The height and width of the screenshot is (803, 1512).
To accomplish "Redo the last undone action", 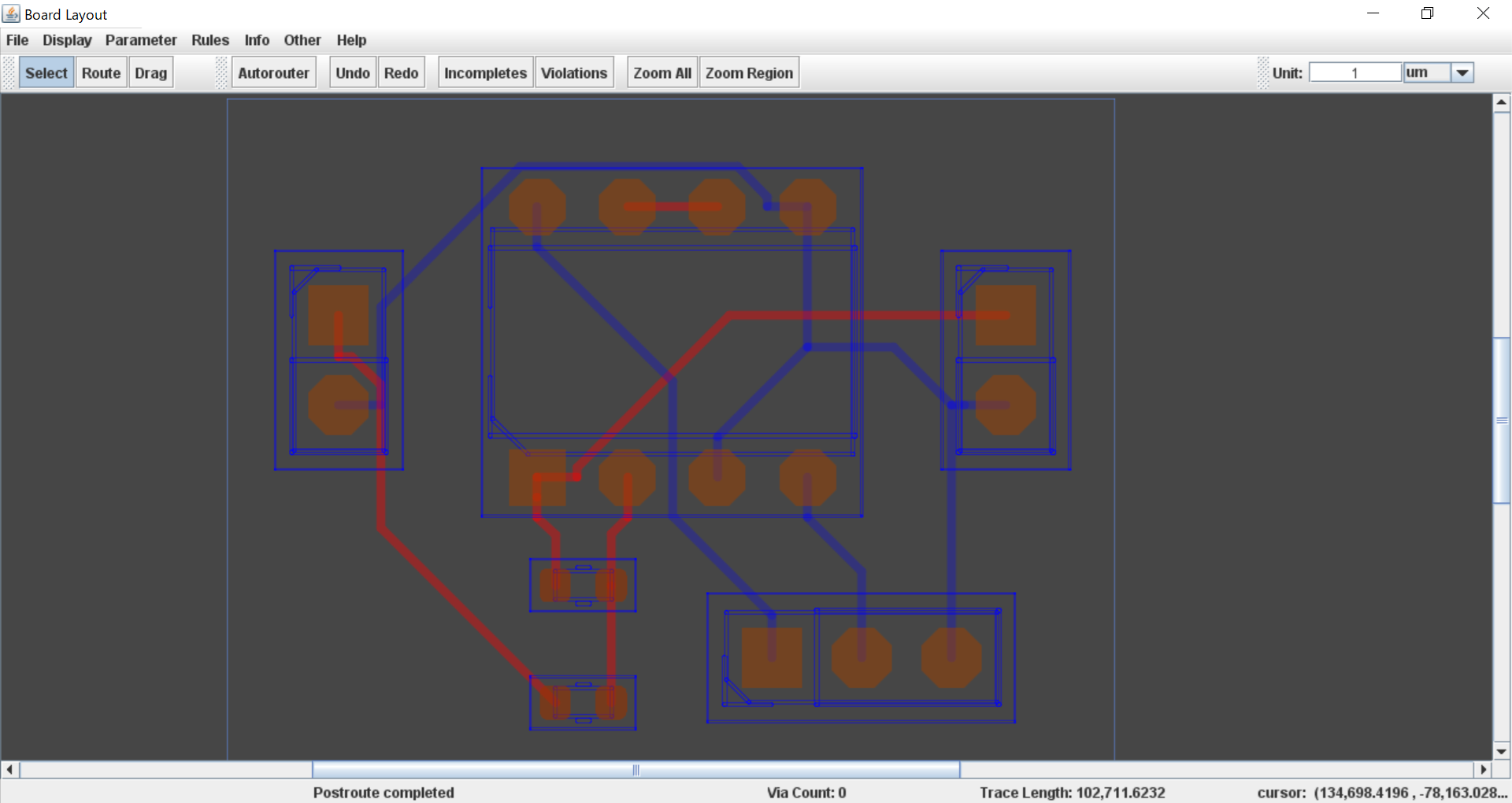I will click(401, 72).
